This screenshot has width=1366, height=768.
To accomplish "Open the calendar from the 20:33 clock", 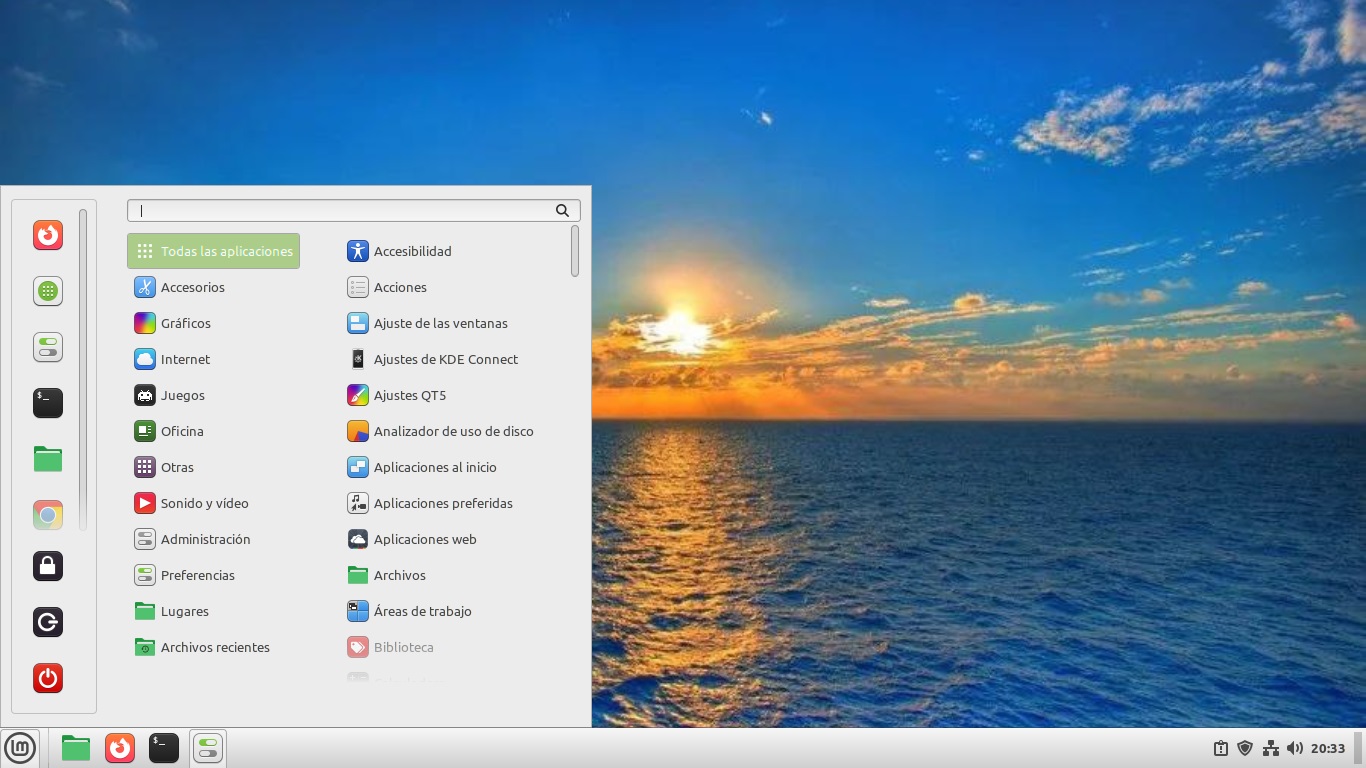I will point(1328,748).
